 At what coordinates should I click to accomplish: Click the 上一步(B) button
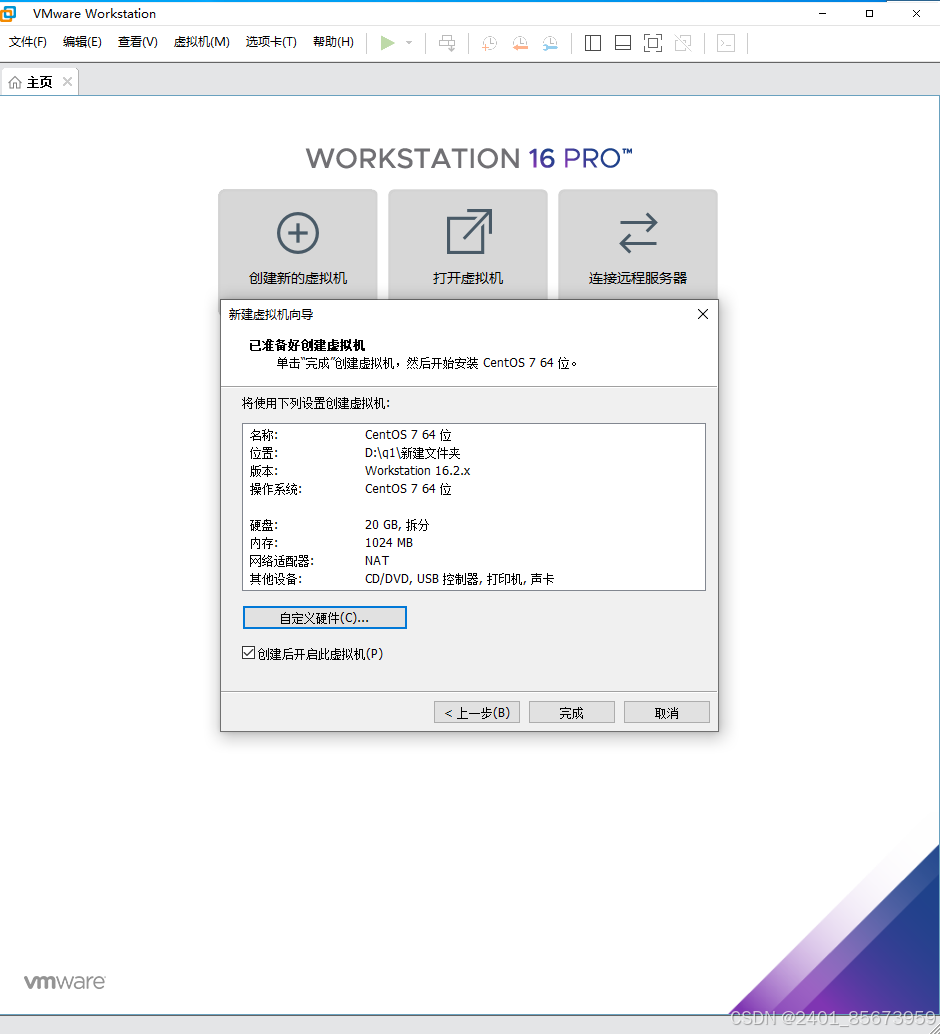point(477,712)
